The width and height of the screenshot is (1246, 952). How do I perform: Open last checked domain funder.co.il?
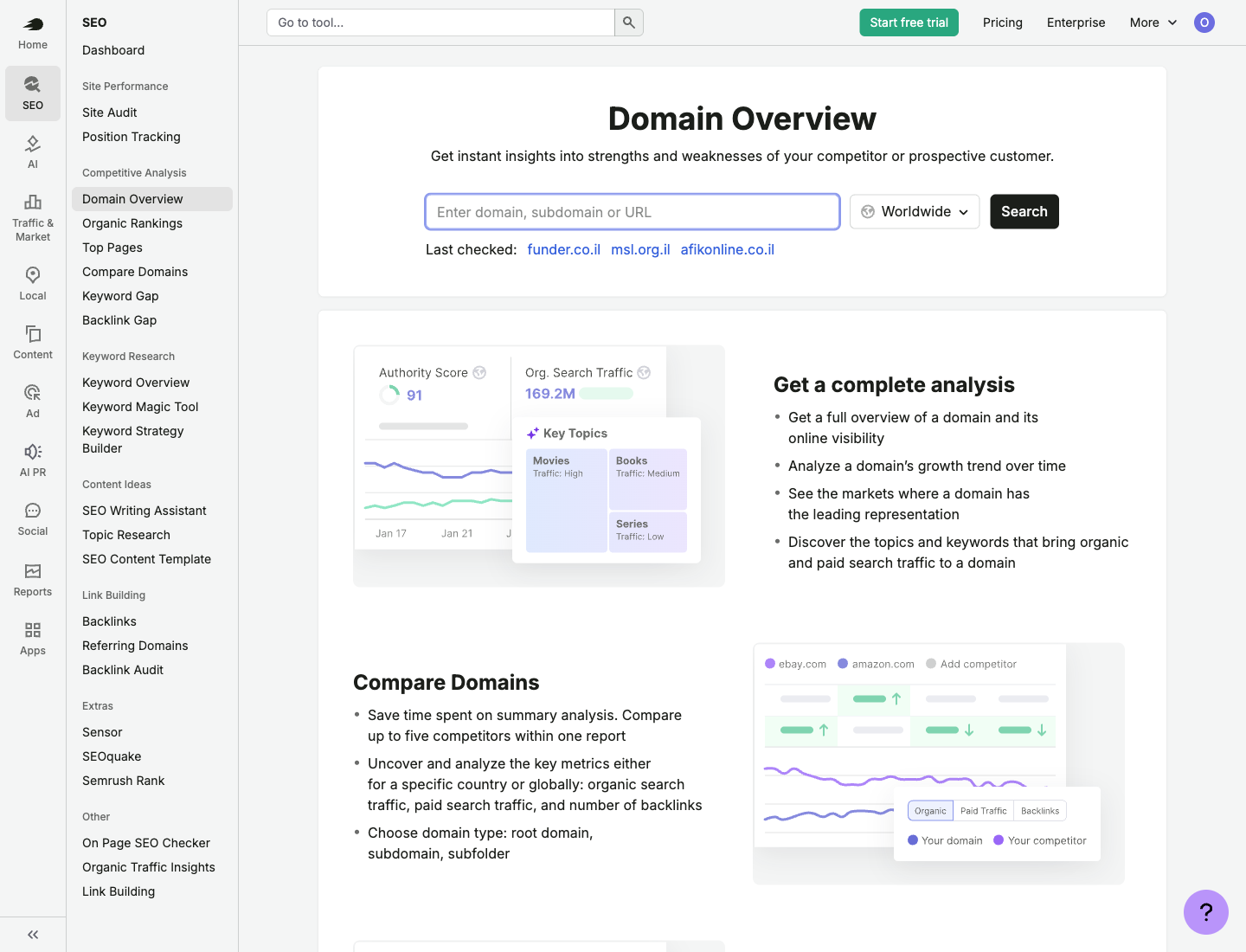tap(564, 250)
